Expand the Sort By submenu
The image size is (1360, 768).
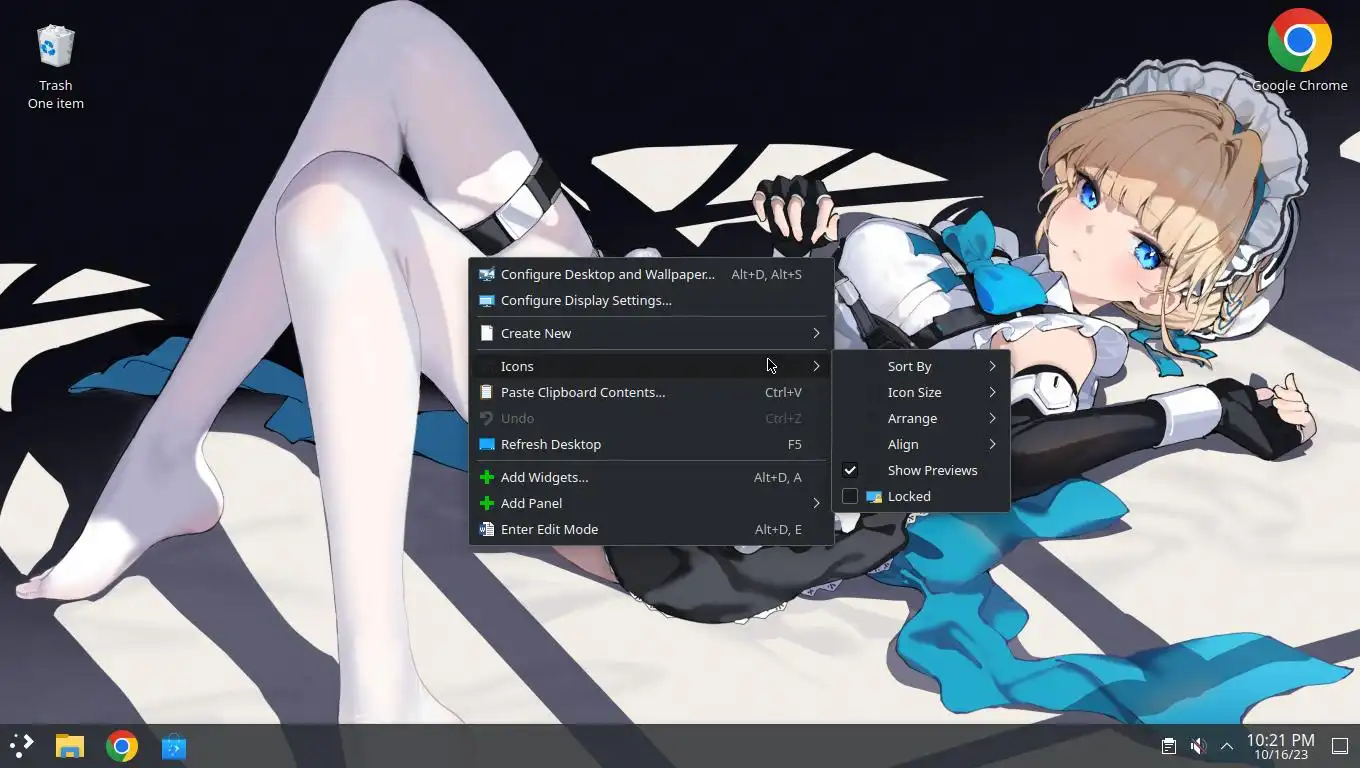921,366
